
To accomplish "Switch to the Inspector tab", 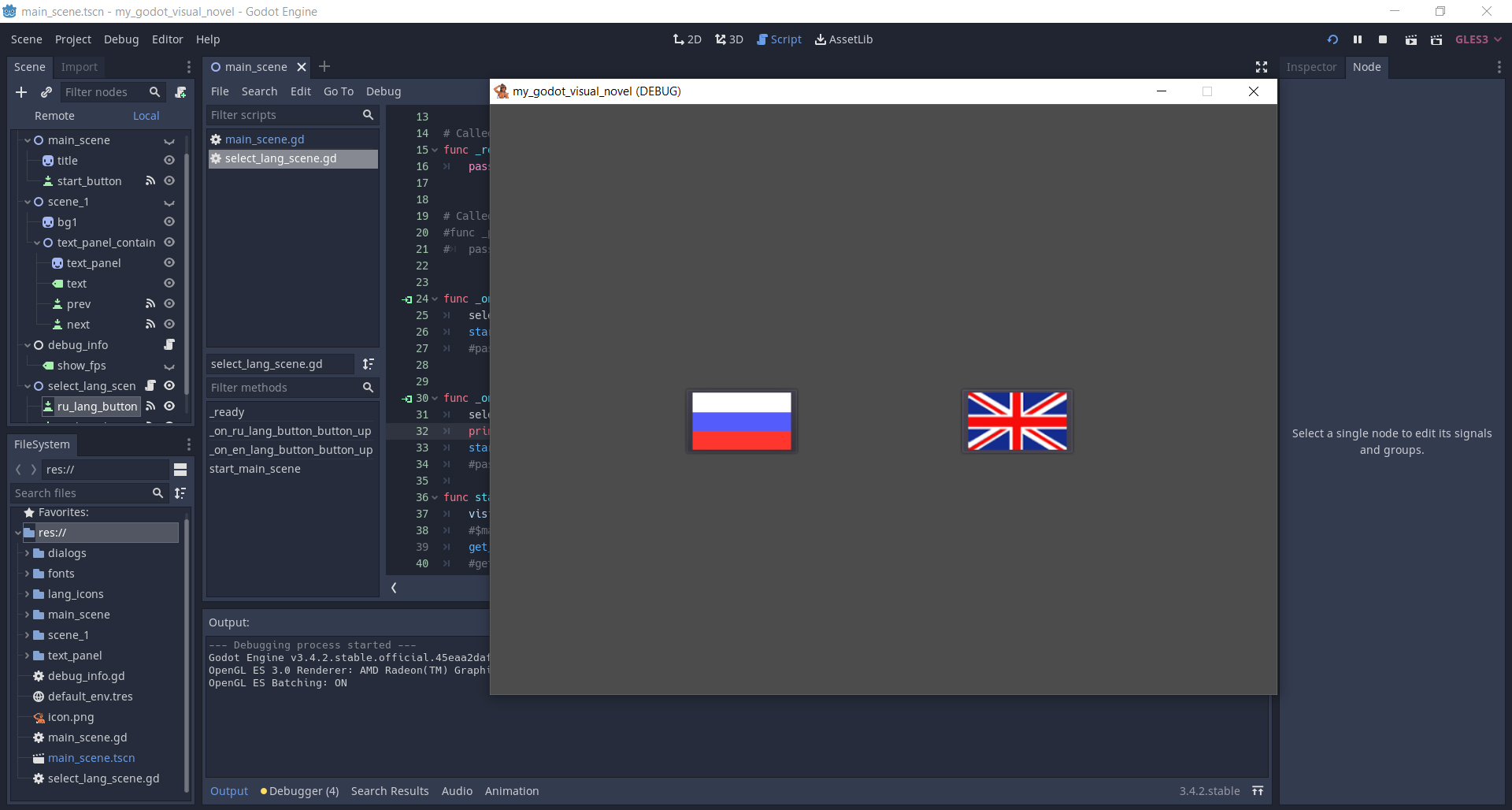I will [x=1311, y=67].
